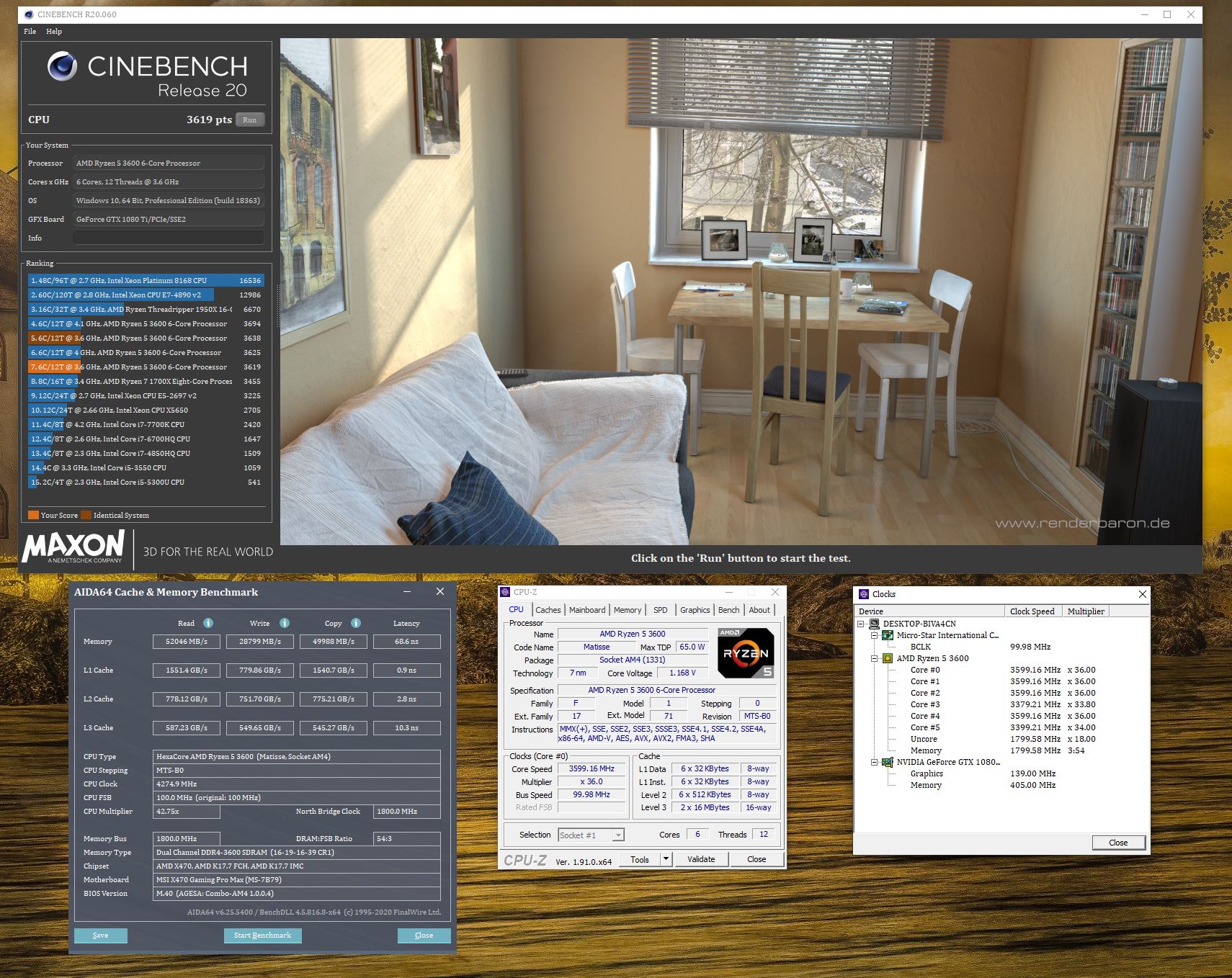Run the Cinebench CPU test
This screenshot has height=978, width=1232.
[x=250, y=120]
